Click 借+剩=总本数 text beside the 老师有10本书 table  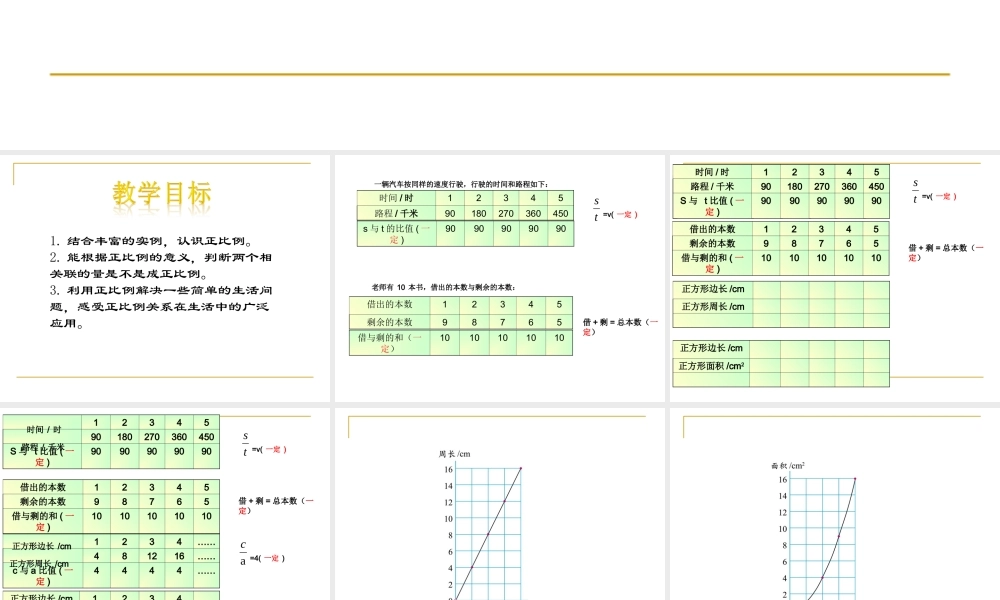coord(620,326)
